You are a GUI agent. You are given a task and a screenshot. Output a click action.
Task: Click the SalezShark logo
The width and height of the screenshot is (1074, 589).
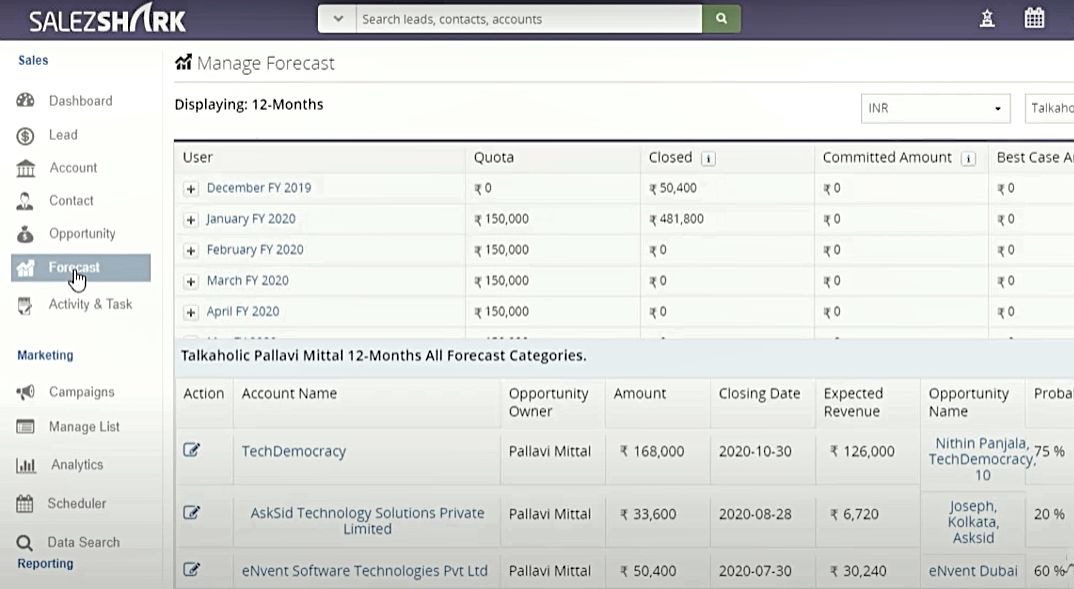point(108,20)
